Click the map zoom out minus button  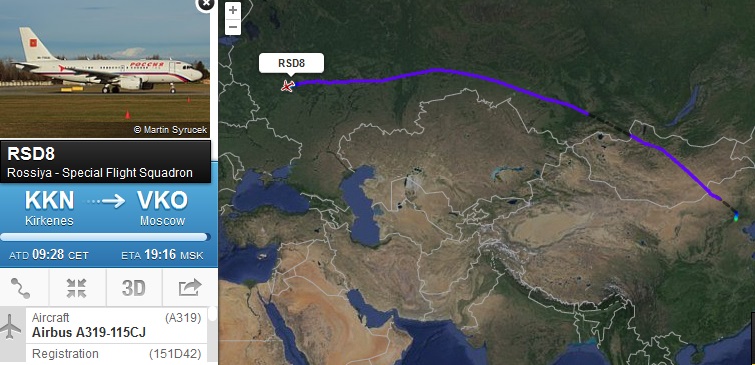(x=233, y=26)
